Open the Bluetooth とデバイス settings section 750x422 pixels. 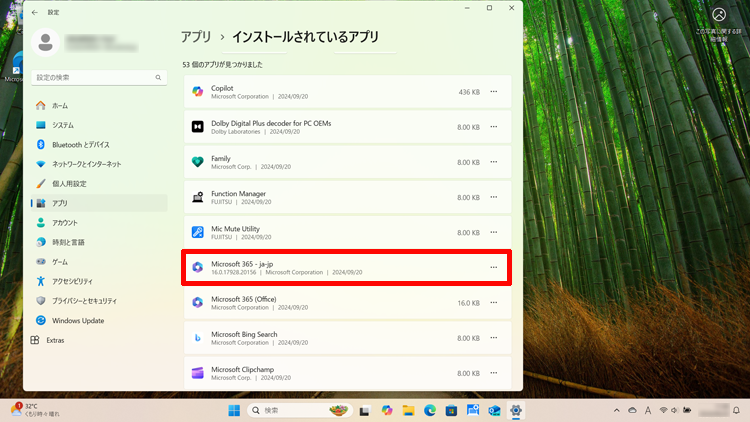click(x=80, y=144)
